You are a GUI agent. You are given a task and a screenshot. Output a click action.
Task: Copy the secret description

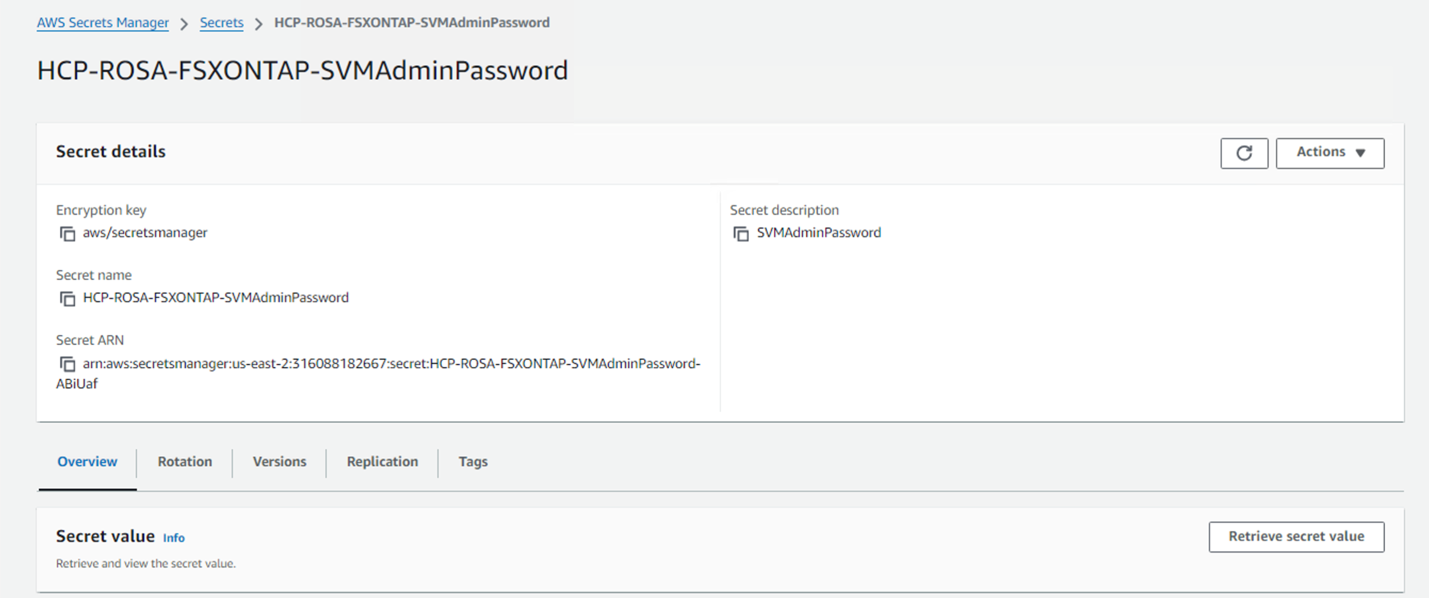[741, 233]
